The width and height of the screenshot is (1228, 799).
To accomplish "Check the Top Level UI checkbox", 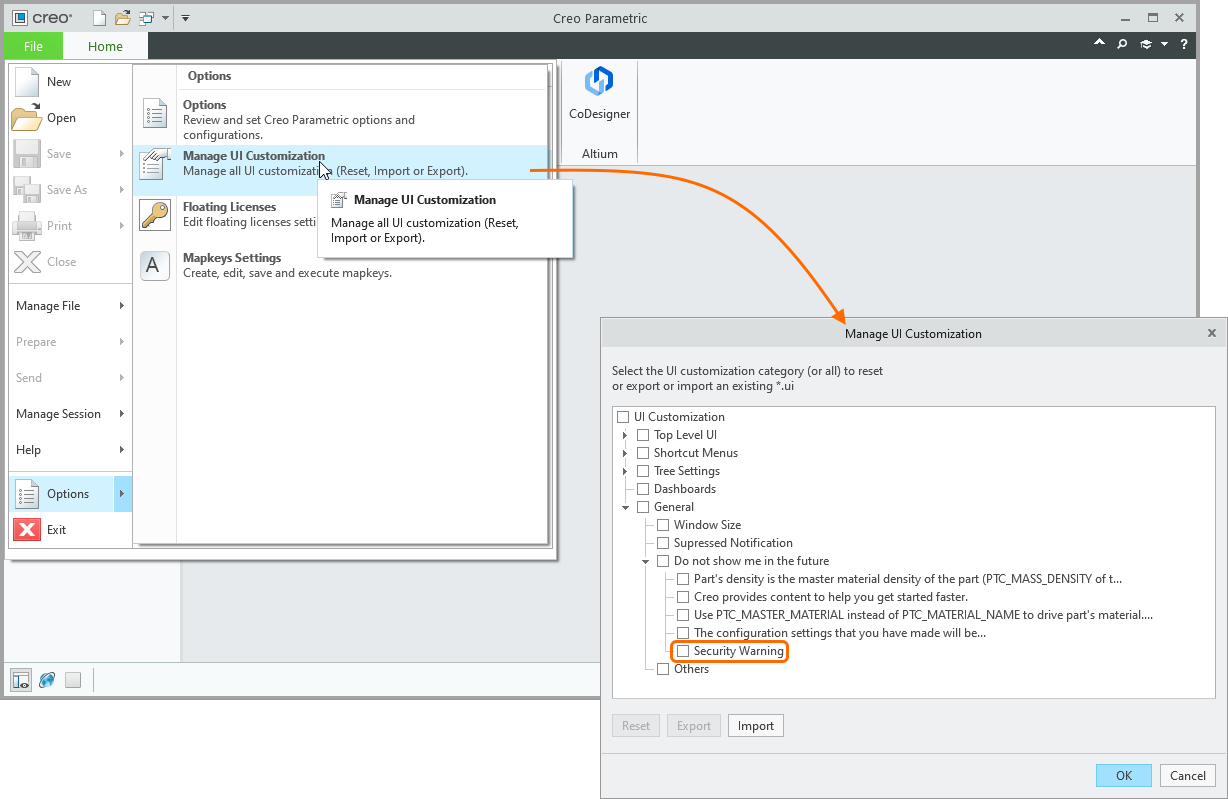I will coord(643,435).
